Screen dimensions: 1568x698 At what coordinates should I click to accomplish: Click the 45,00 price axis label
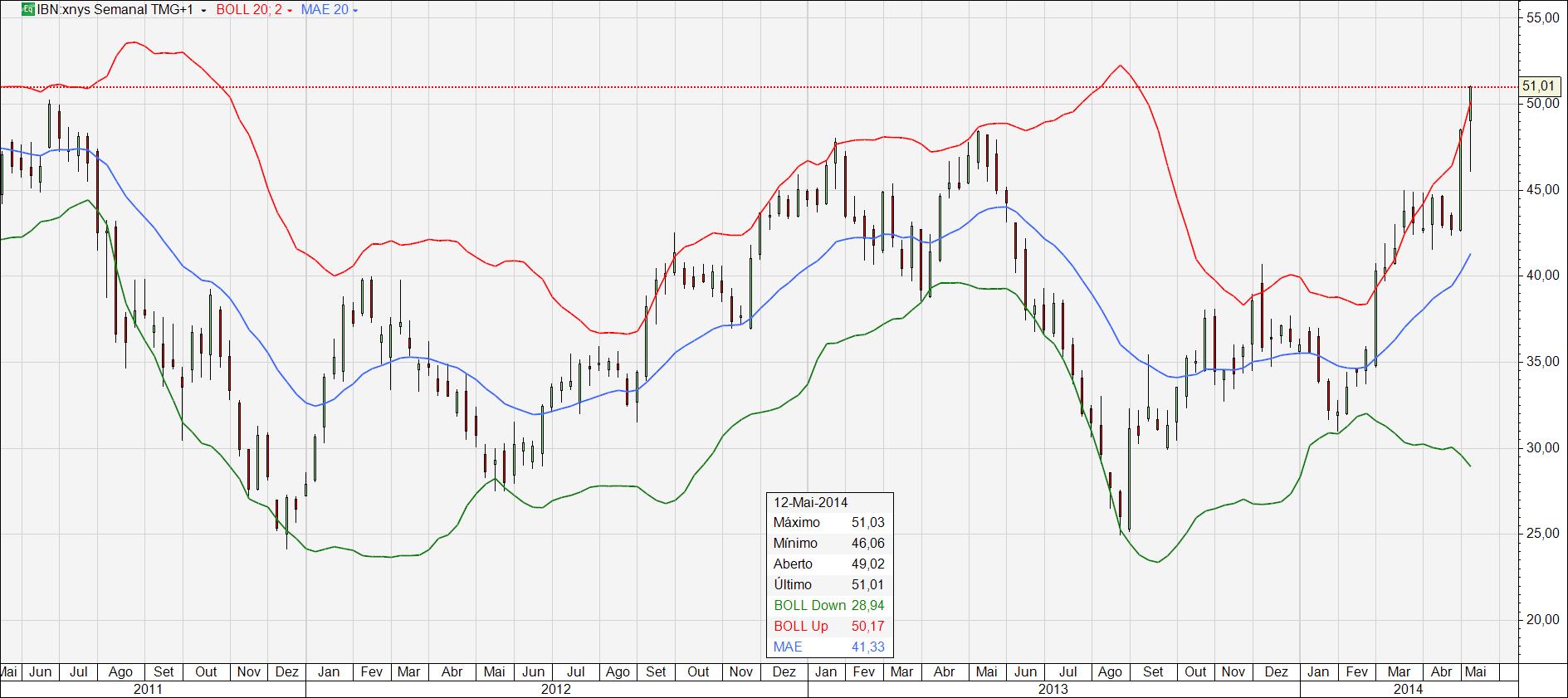click(1542, 189)
